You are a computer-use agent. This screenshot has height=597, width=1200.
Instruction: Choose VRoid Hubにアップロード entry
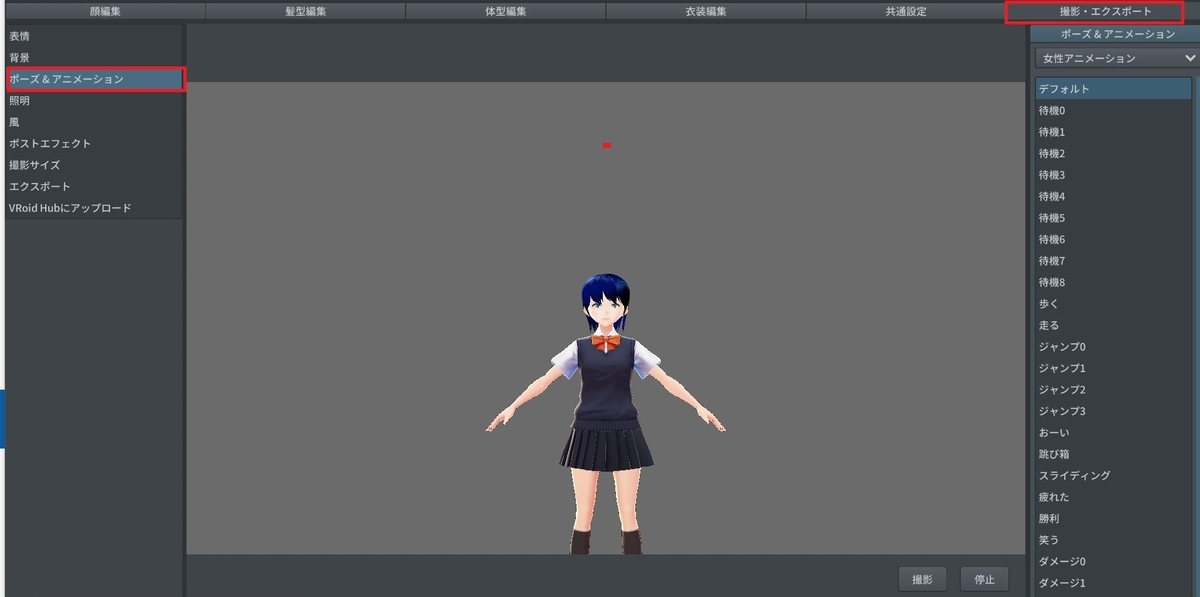(95, 208)
